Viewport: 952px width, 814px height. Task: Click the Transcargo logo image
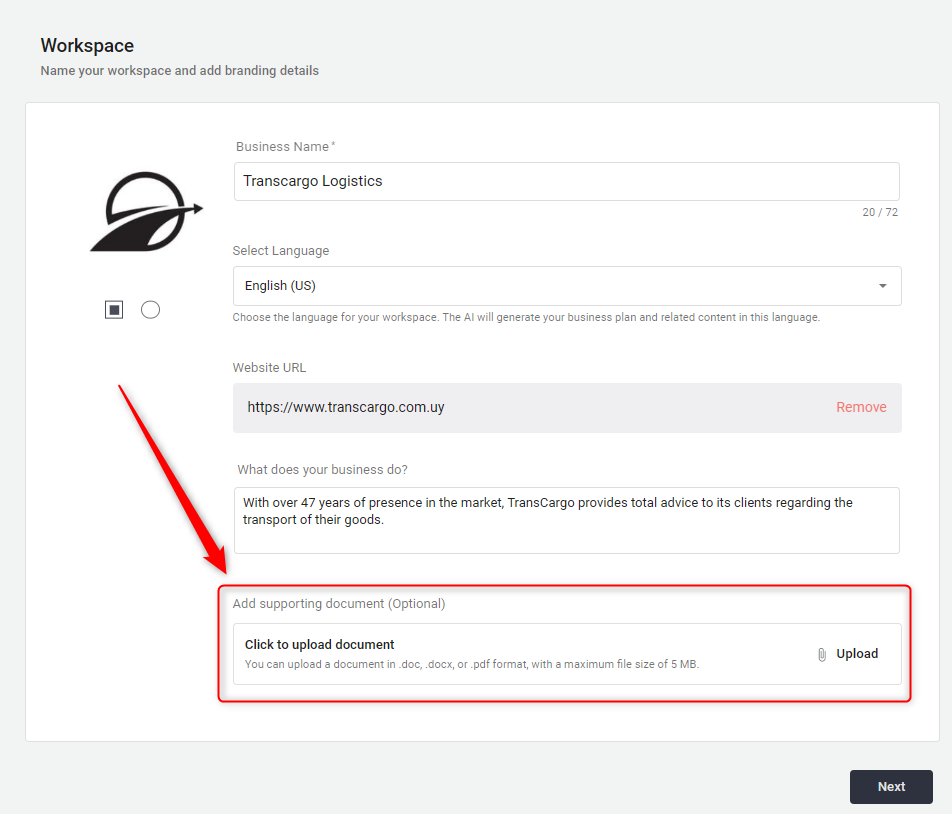(146, 211)
